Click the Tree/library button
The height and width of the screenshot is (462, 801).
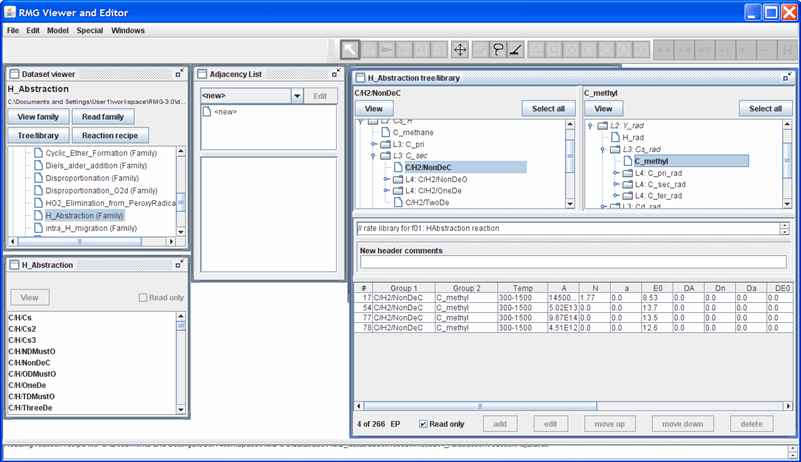point(38,135)
